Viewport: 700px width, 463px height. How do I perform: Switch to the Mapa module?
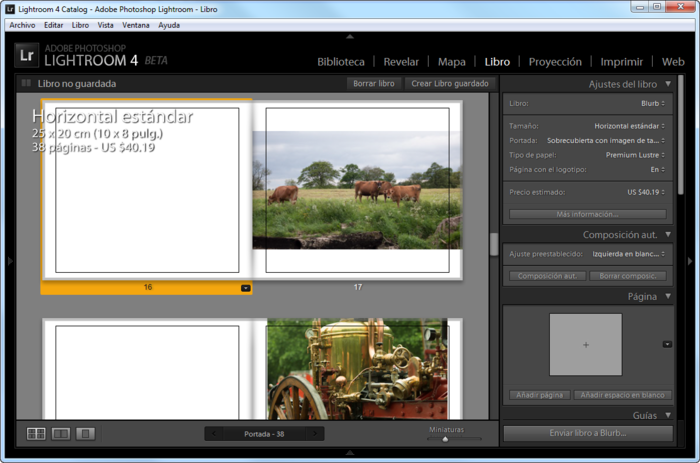[x=451, y=62]
